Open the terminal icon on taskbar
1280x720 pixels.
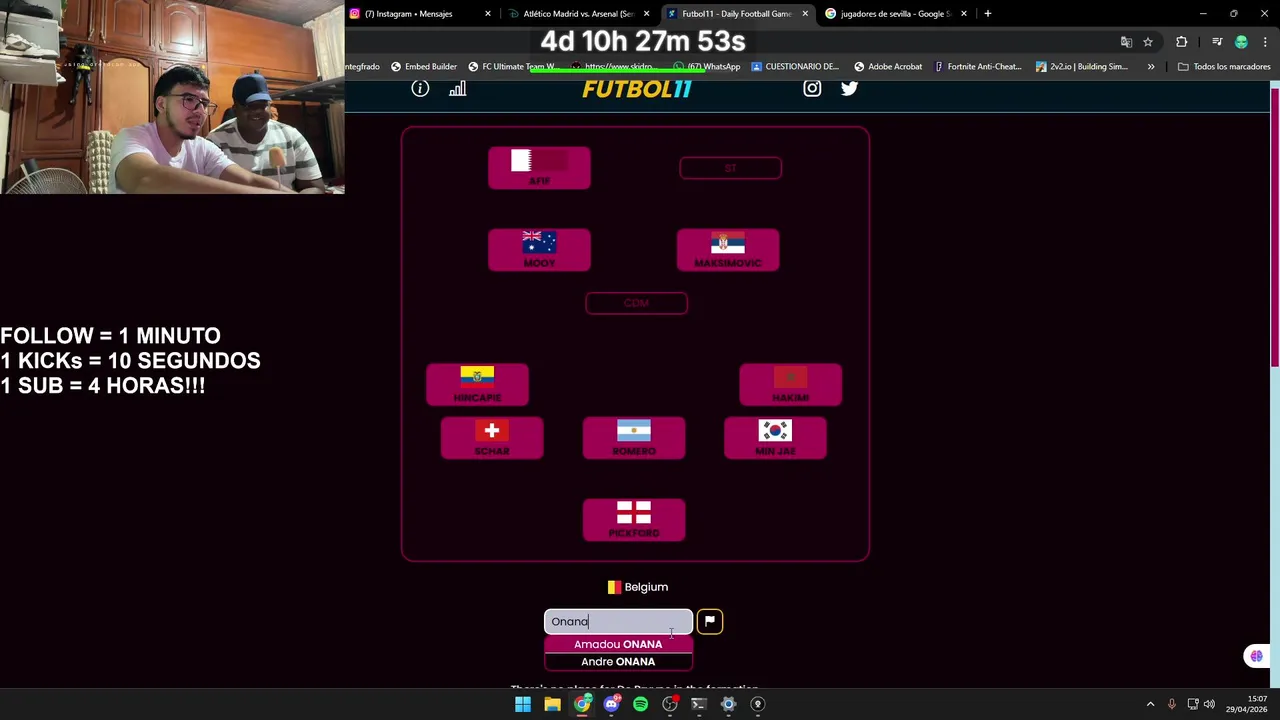(x=699, y=704)
